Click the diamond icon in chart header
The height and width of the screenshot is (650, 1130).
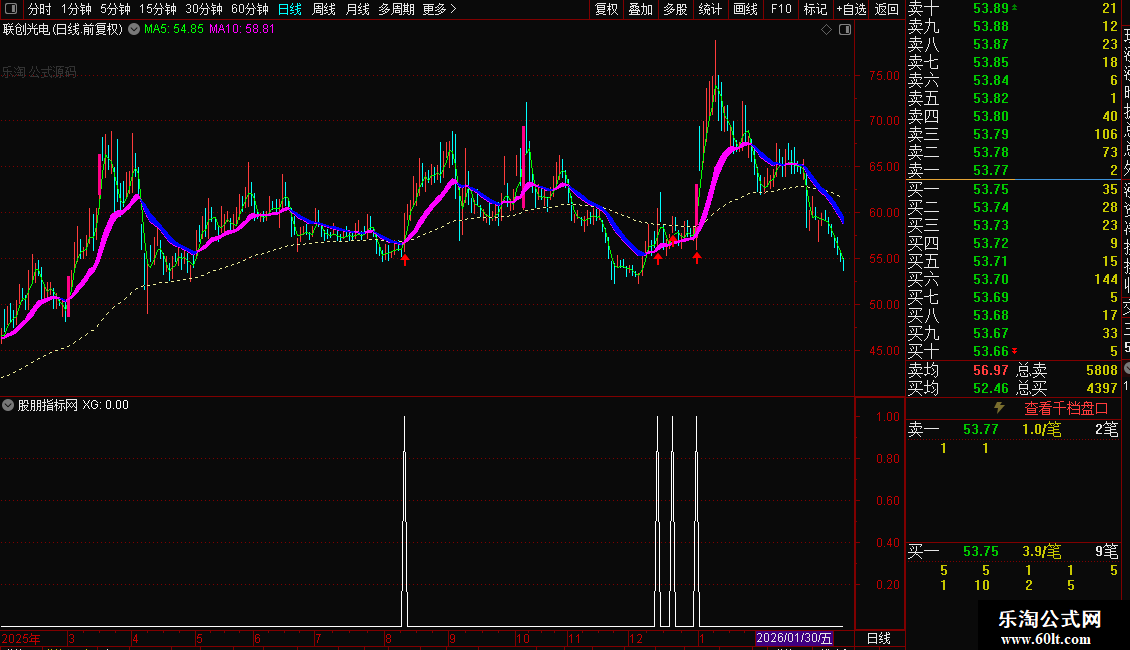(x=827, y=30)
